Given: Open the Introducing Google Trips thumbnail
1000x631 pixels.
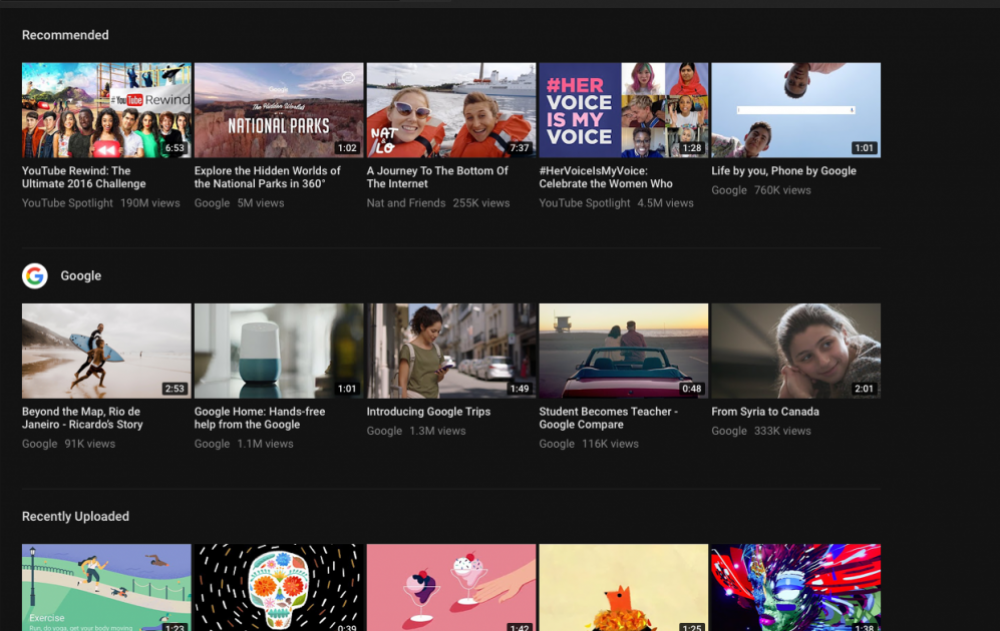Looking at the screenshot, I should pos(451,351).
